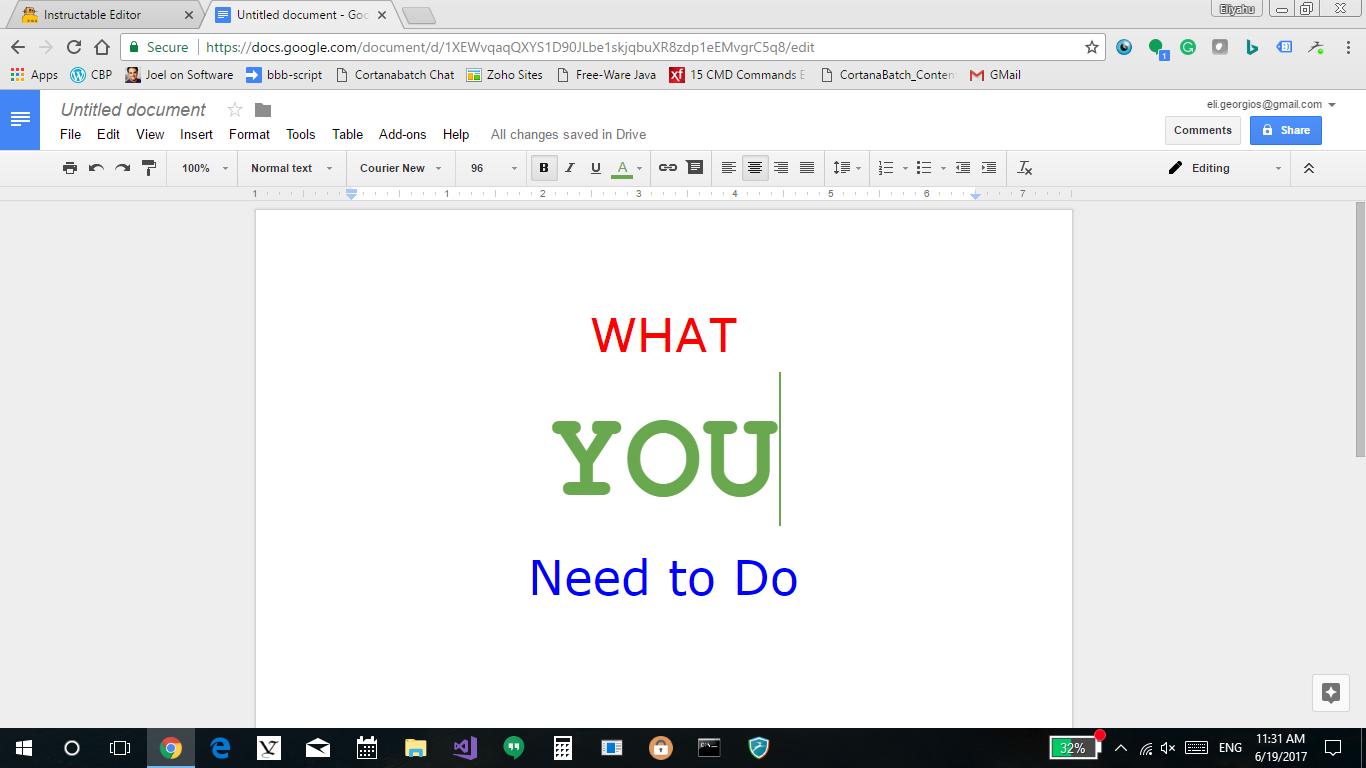Navigate back in the browser
The image size is (1366, 768).
click(x=18, y=47)
